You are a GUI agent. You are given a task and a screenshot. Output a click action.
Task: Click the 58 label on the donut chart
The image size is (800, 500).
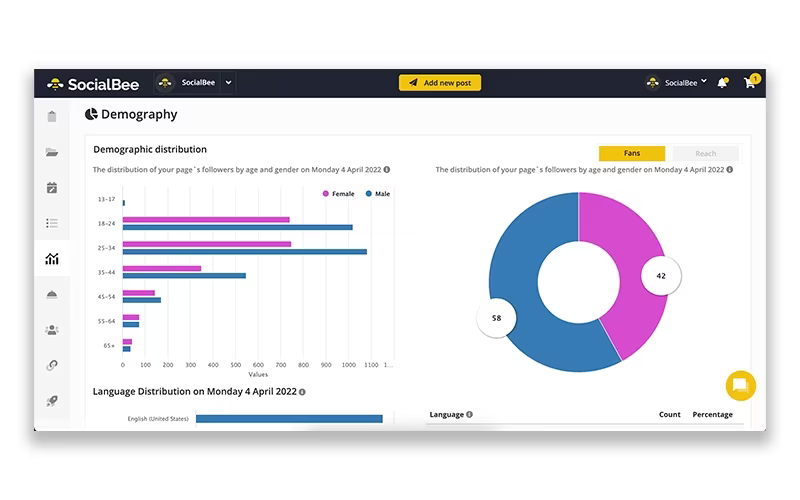coord(496,318)
